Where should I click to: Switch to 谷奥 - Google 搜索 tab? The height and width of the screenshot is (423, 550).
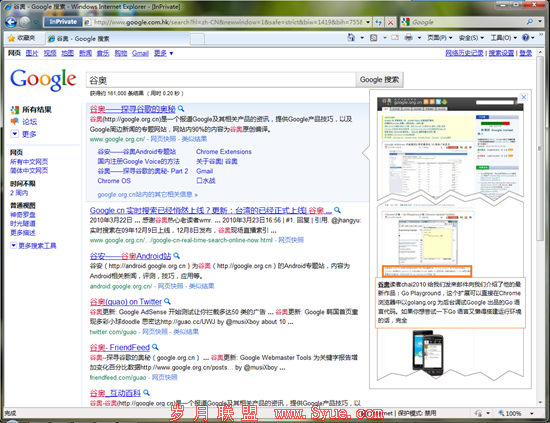click(x=118, y=39)
